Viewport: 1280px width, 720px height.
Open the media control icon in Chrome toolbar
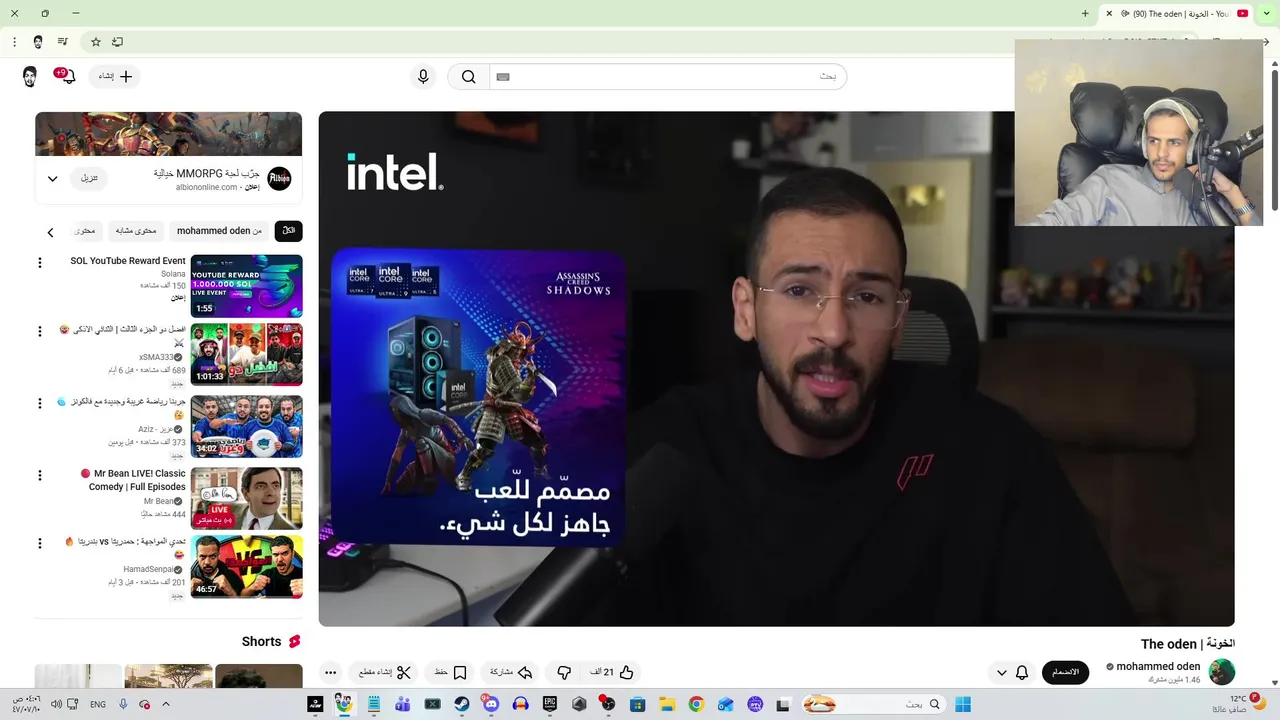pos(63,42)
